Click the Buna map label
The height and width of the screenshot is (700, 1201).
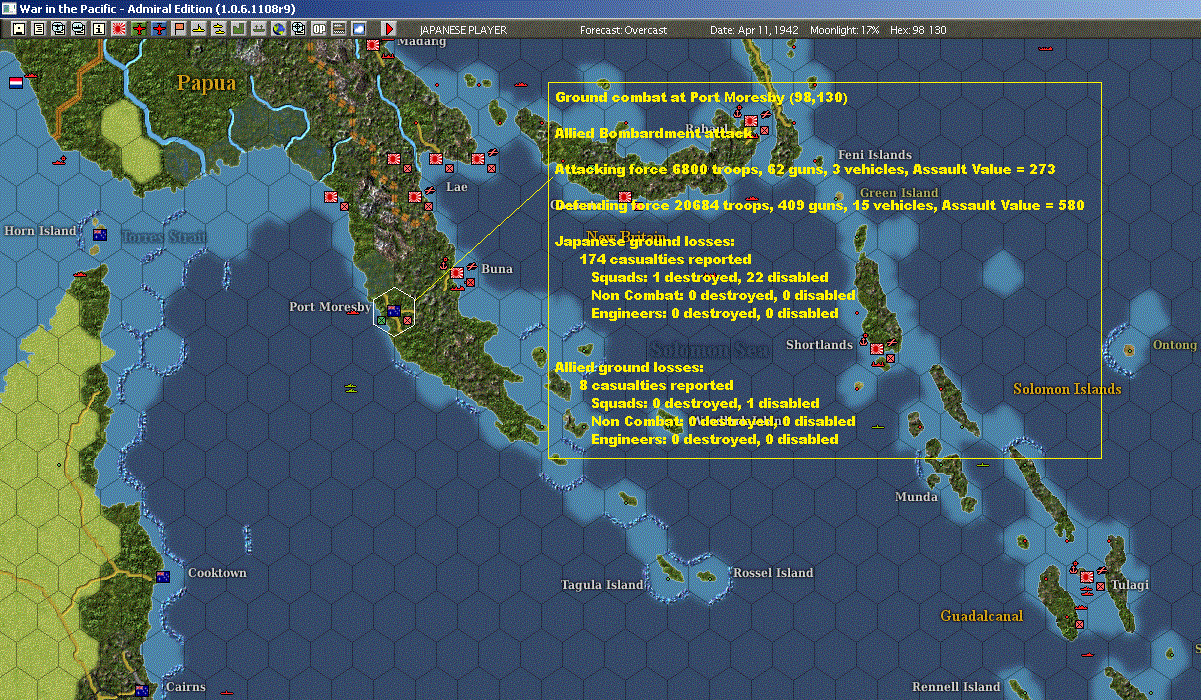point(497,269)
